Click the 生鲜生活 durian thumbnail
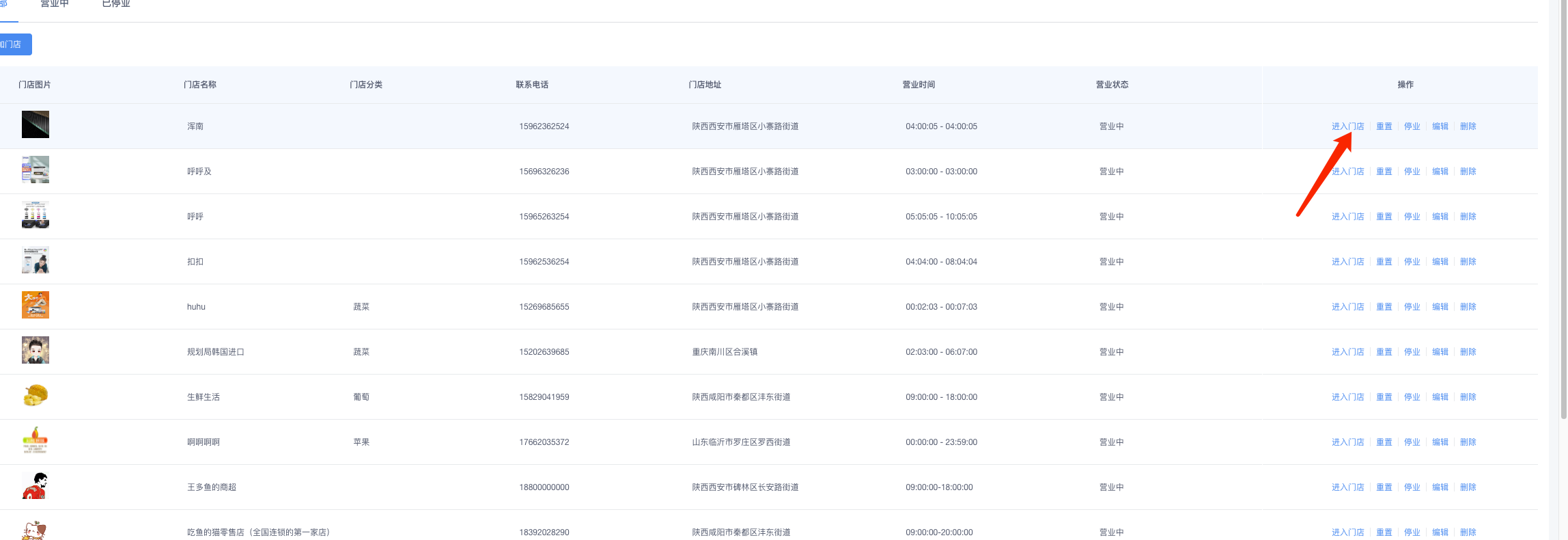 click(x=36, y=395)
